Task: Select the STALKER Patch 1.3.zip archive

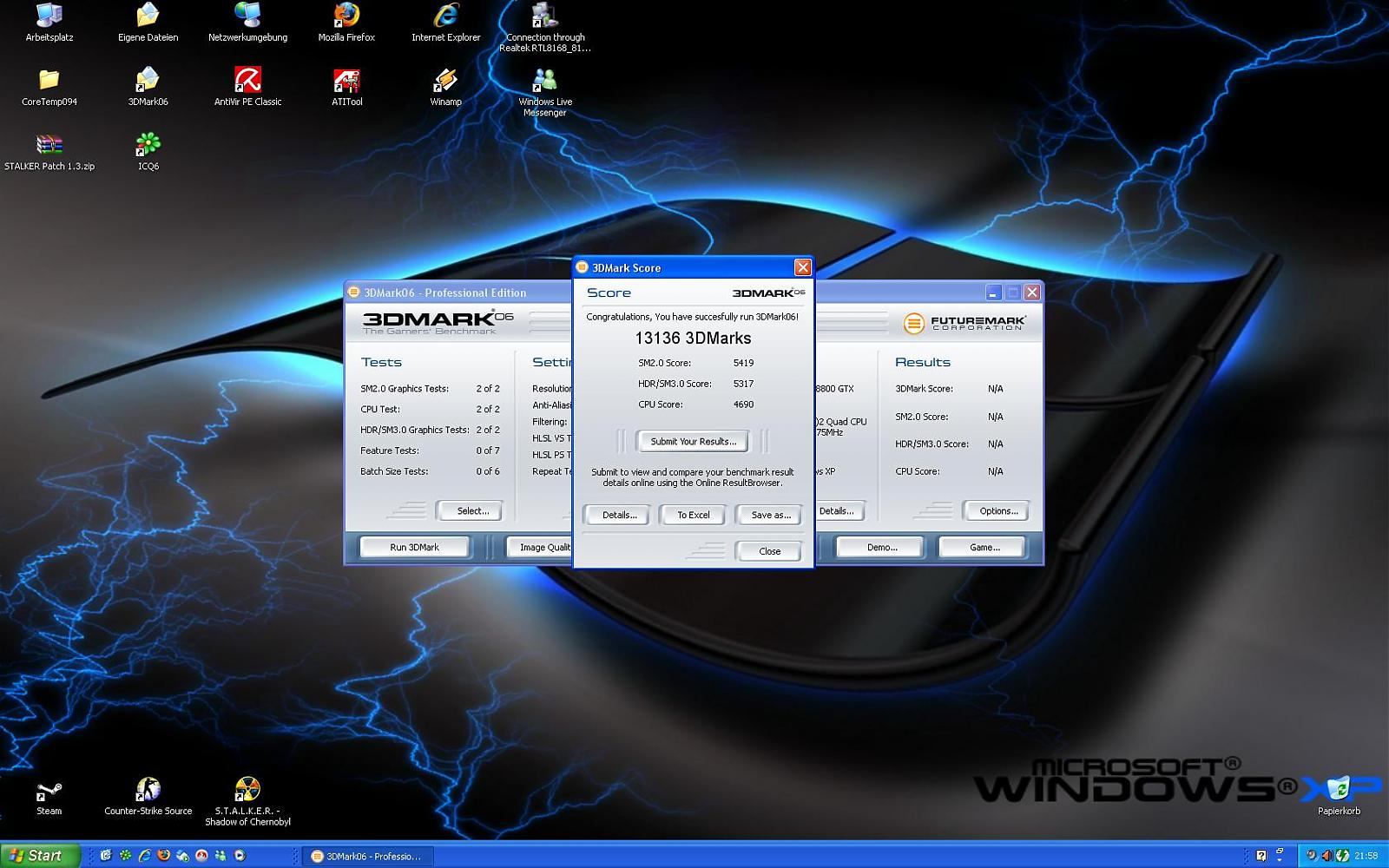Action: pyautogui.click(x=49, y=152)
